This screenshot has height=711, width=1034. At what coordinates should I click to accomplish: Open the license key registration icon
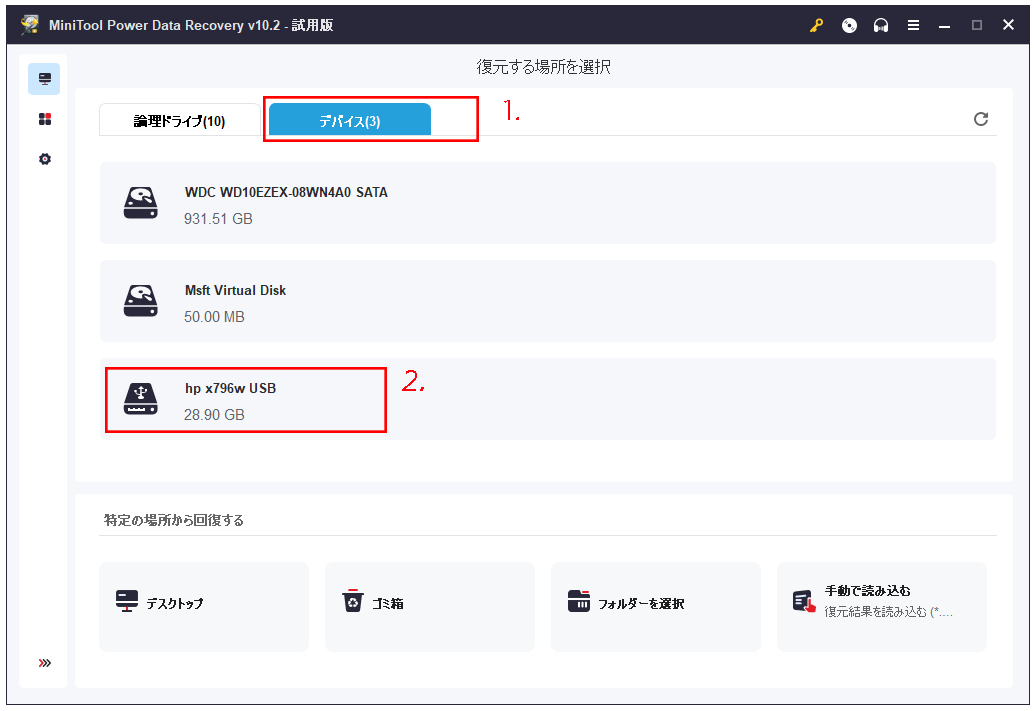pos(816,25)
